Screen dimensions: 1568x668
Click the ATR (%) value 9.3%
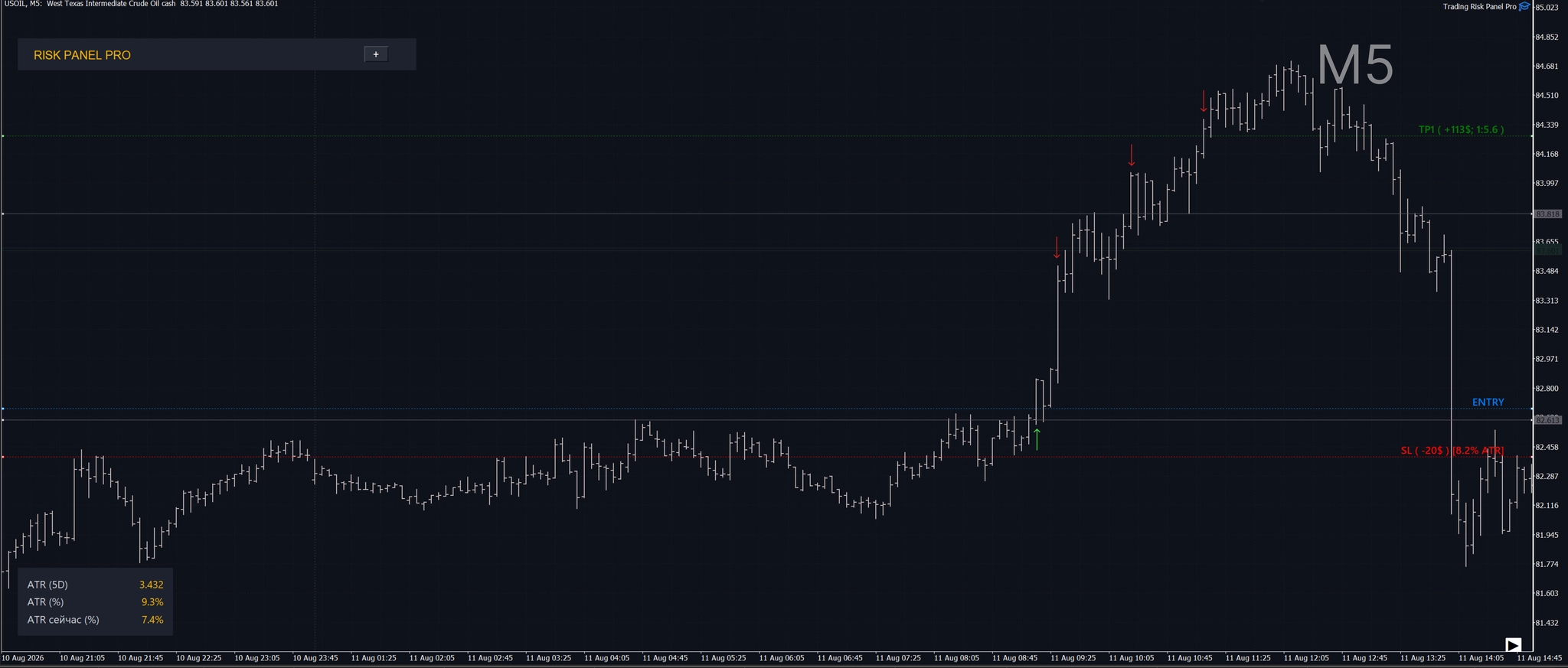coord(152,602)
